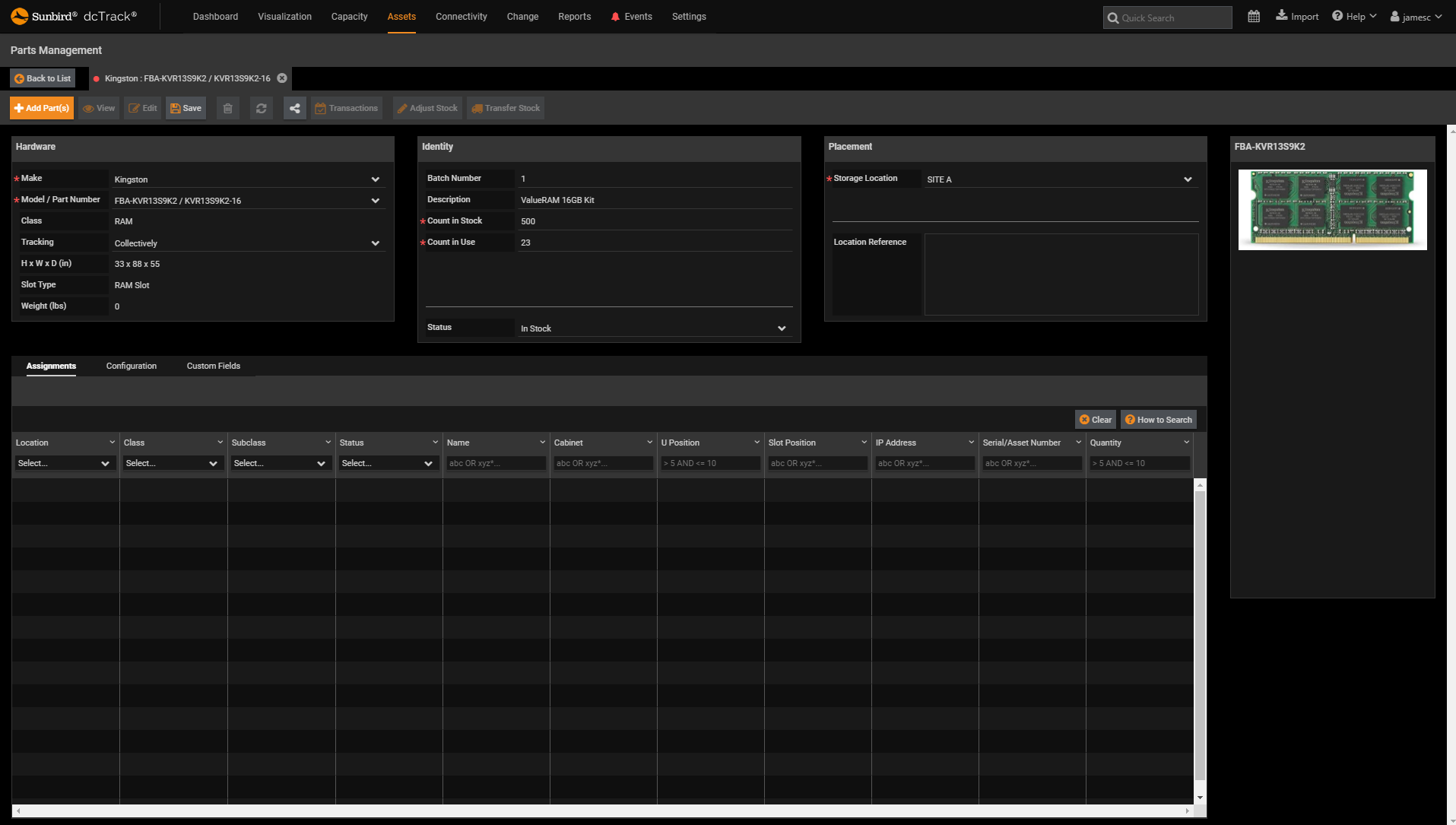Open the calendar icon in the header
Screen dimensions: 1456x825
click(x=1254, y=15)
